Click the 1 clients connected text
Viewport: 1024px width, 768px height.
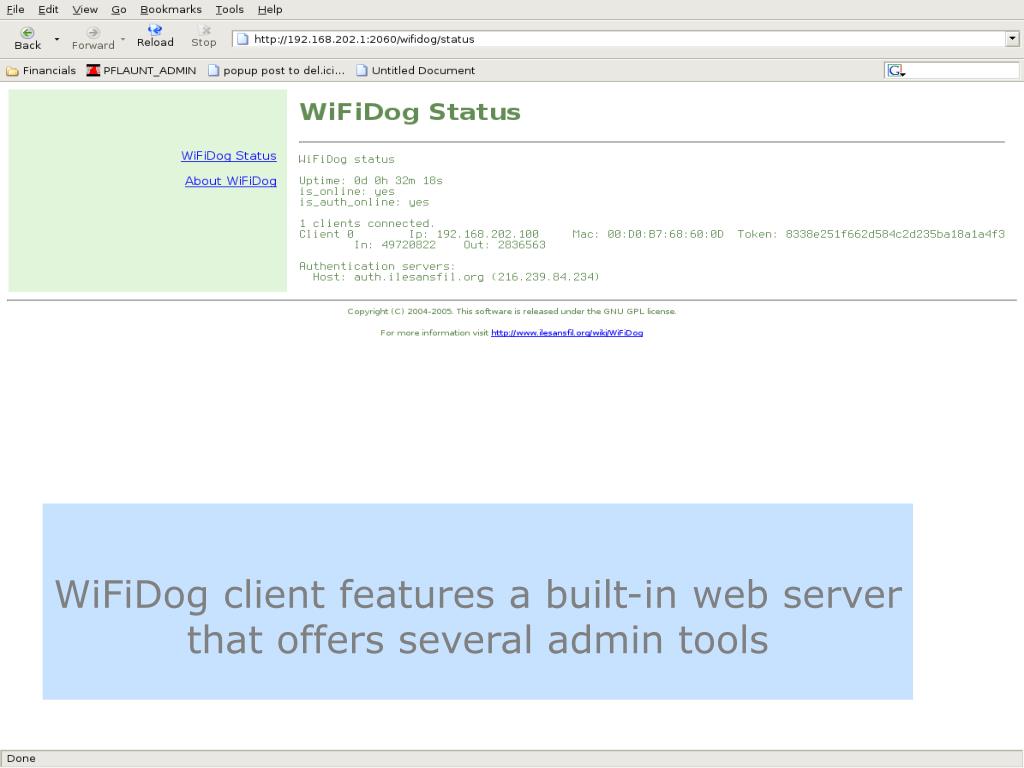point(367,223)
